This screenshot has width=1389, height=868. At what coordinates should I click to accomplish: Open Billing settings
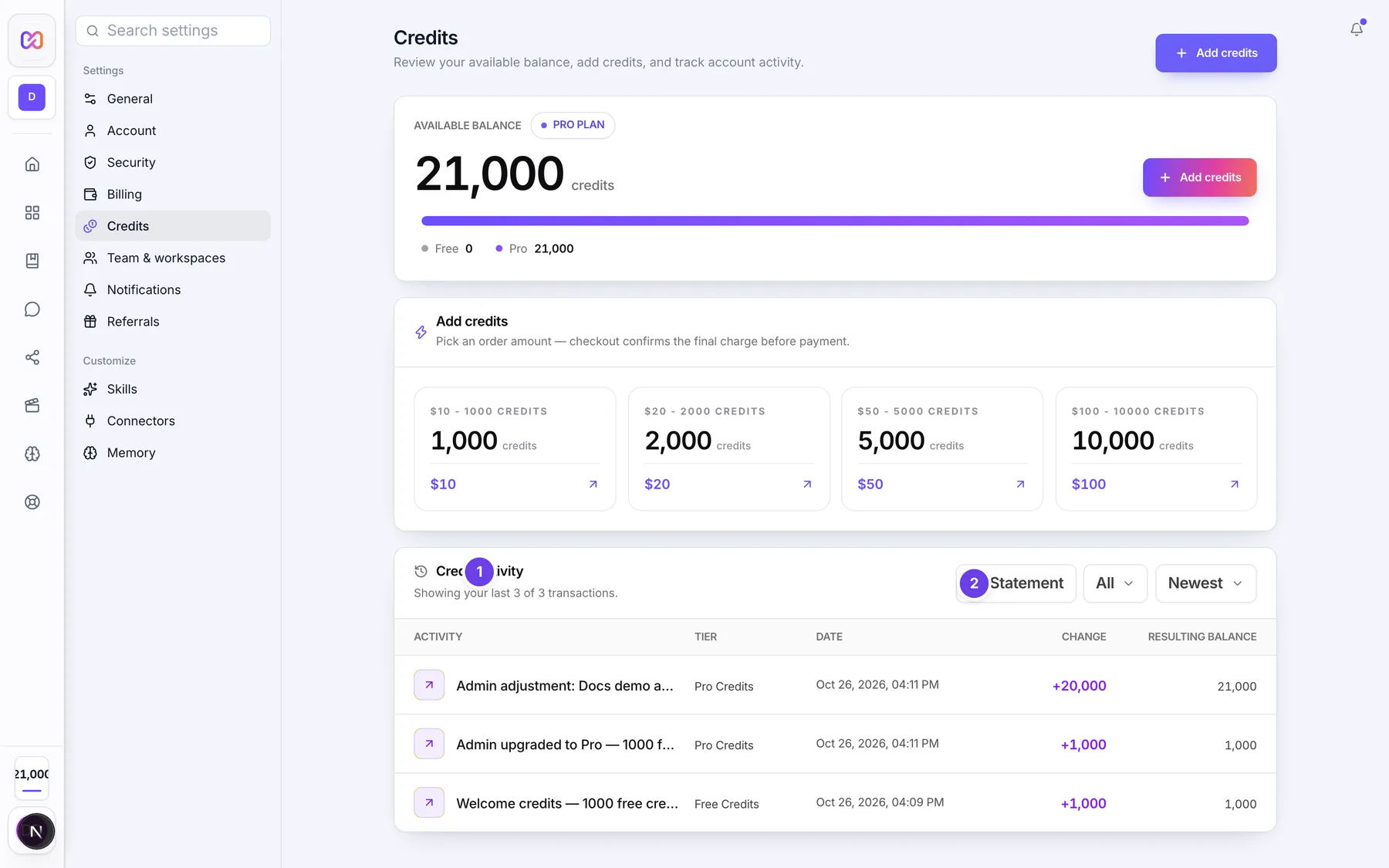173,194
